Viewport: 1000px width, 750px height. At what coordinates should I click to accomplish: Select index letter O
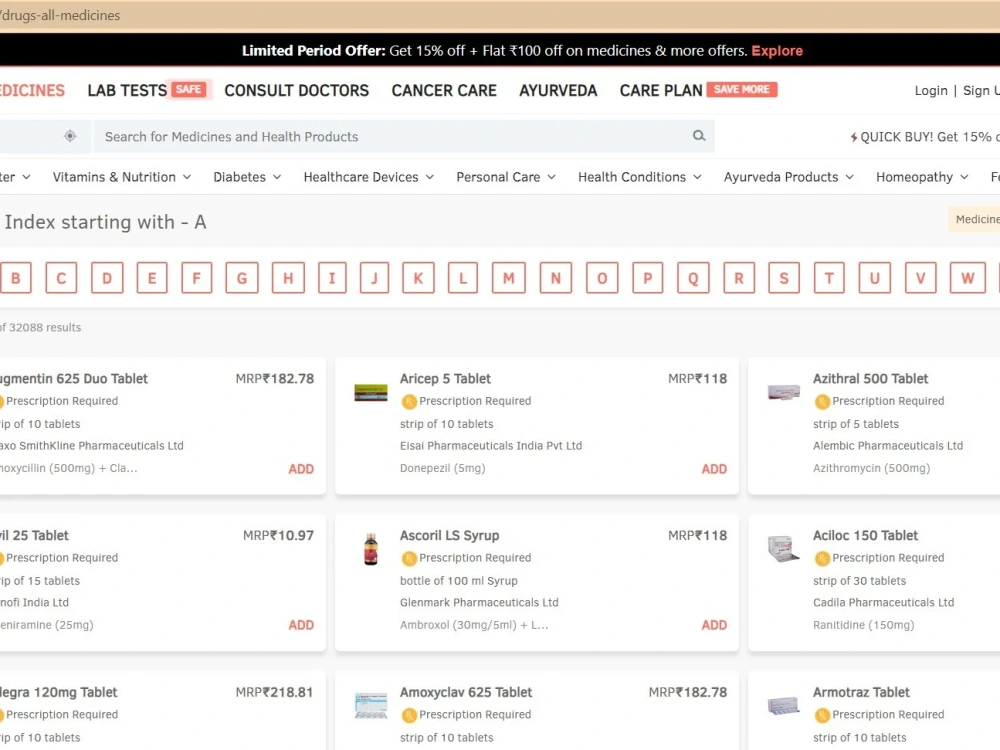point(602,277)
